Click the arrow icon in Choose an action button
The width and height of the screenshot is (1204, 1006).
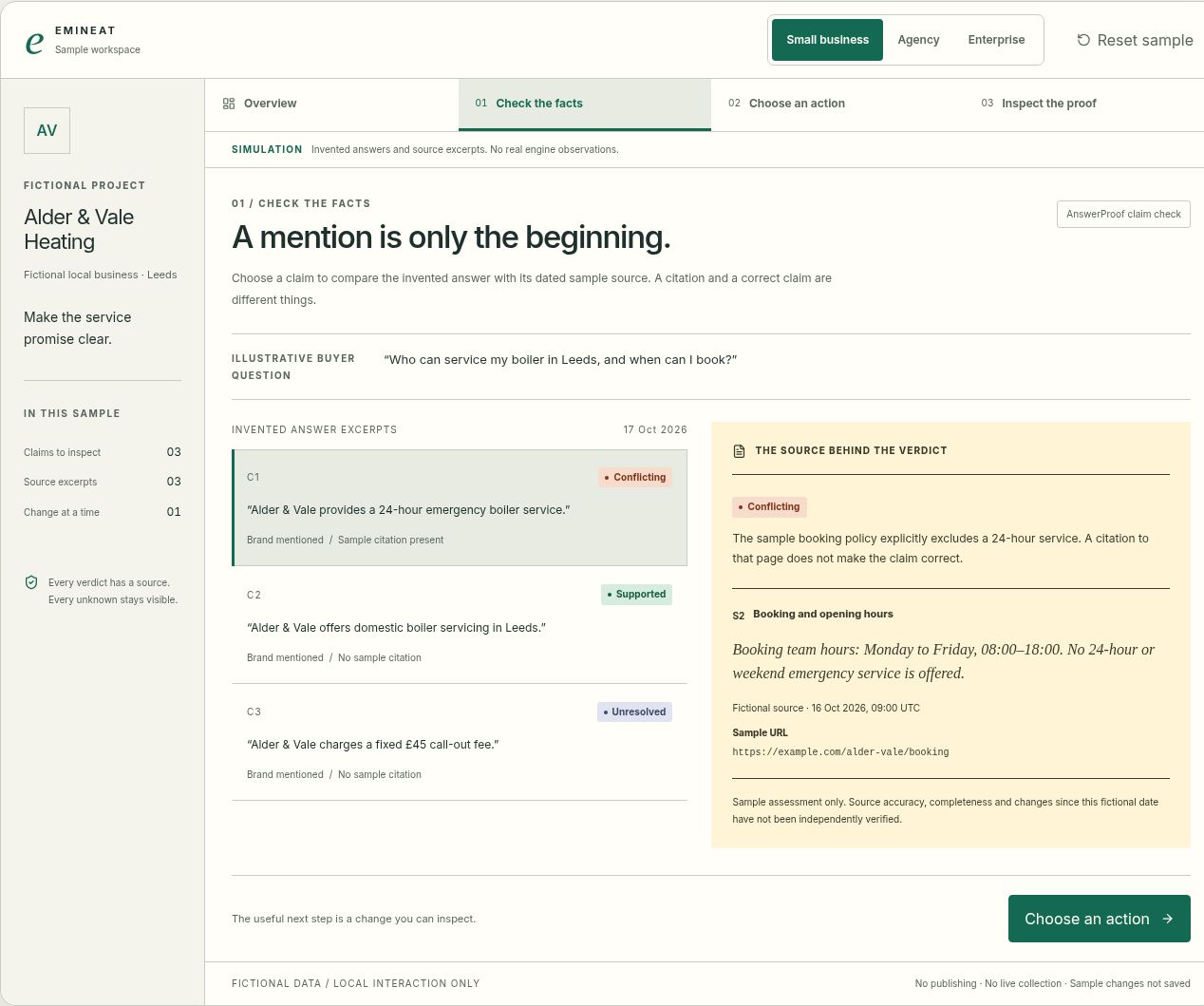[x=1168, y=919]
